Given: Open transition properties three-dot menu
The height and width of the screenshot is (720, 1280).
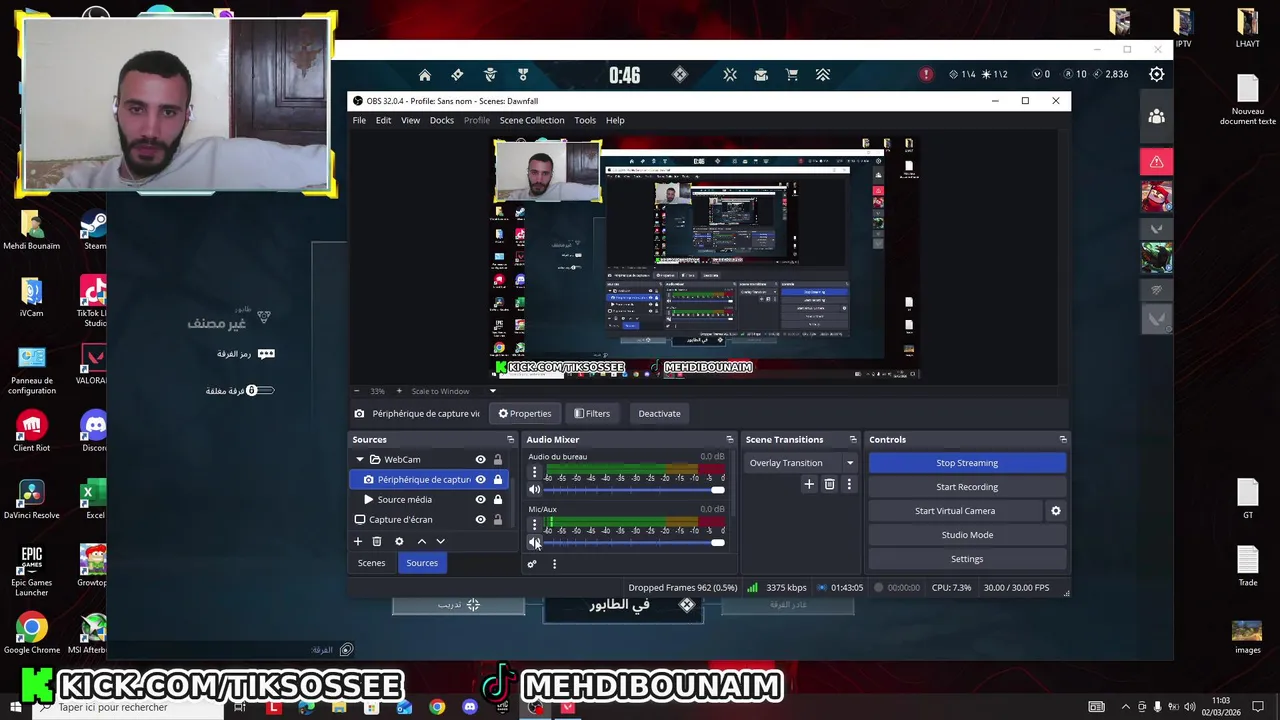Looking at the screenshot, I should point(849,484).
